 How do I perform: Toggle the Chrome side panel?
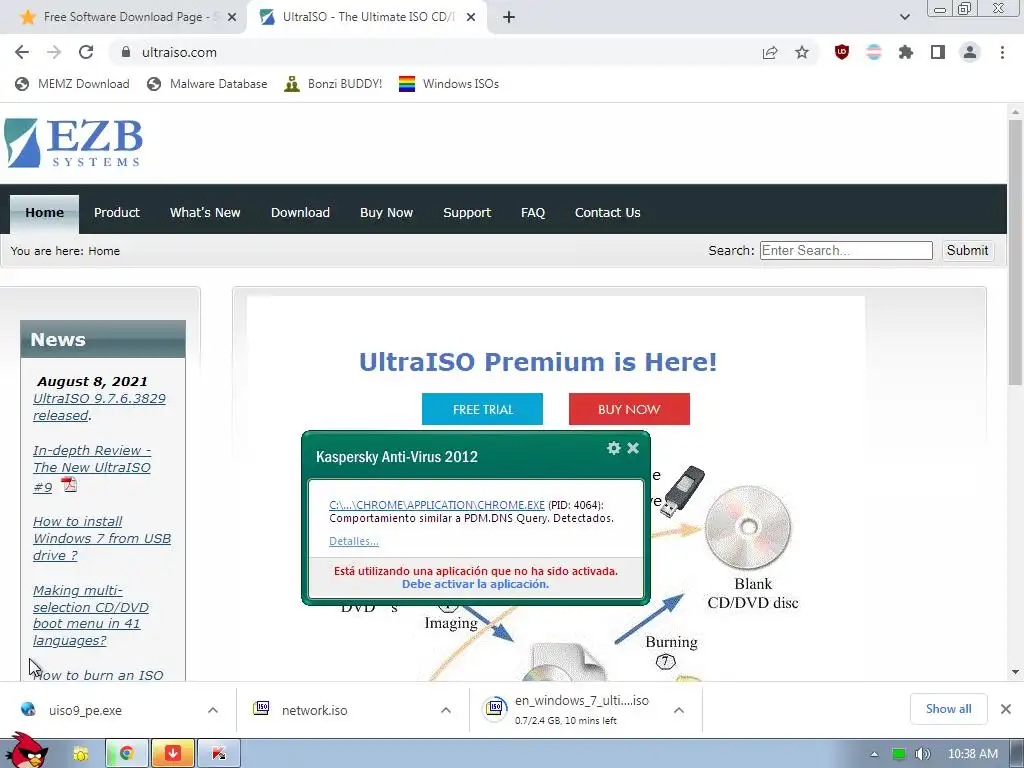click(x=938, y=52)
